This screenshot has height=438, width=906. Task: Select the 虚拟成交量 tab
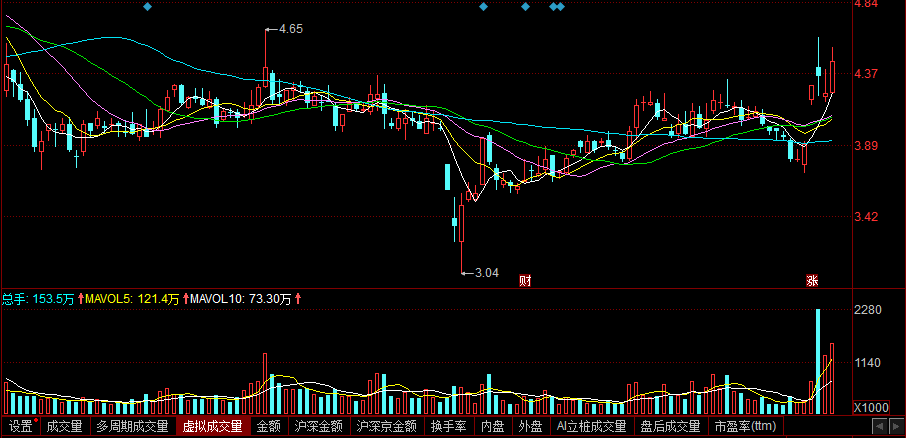(213, 427)
